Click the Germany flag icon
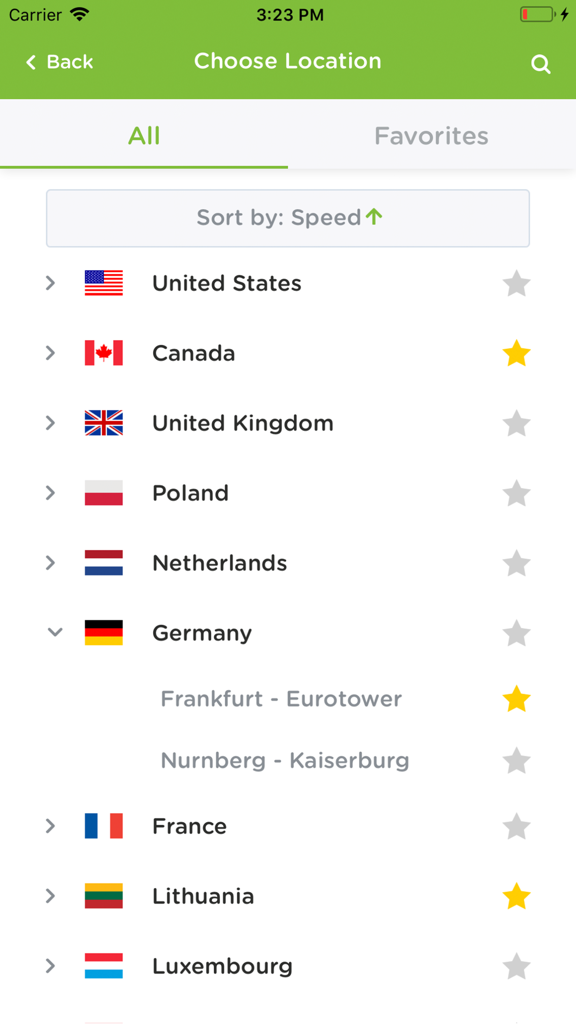The image size is (576, 1024). pos(104,633)
